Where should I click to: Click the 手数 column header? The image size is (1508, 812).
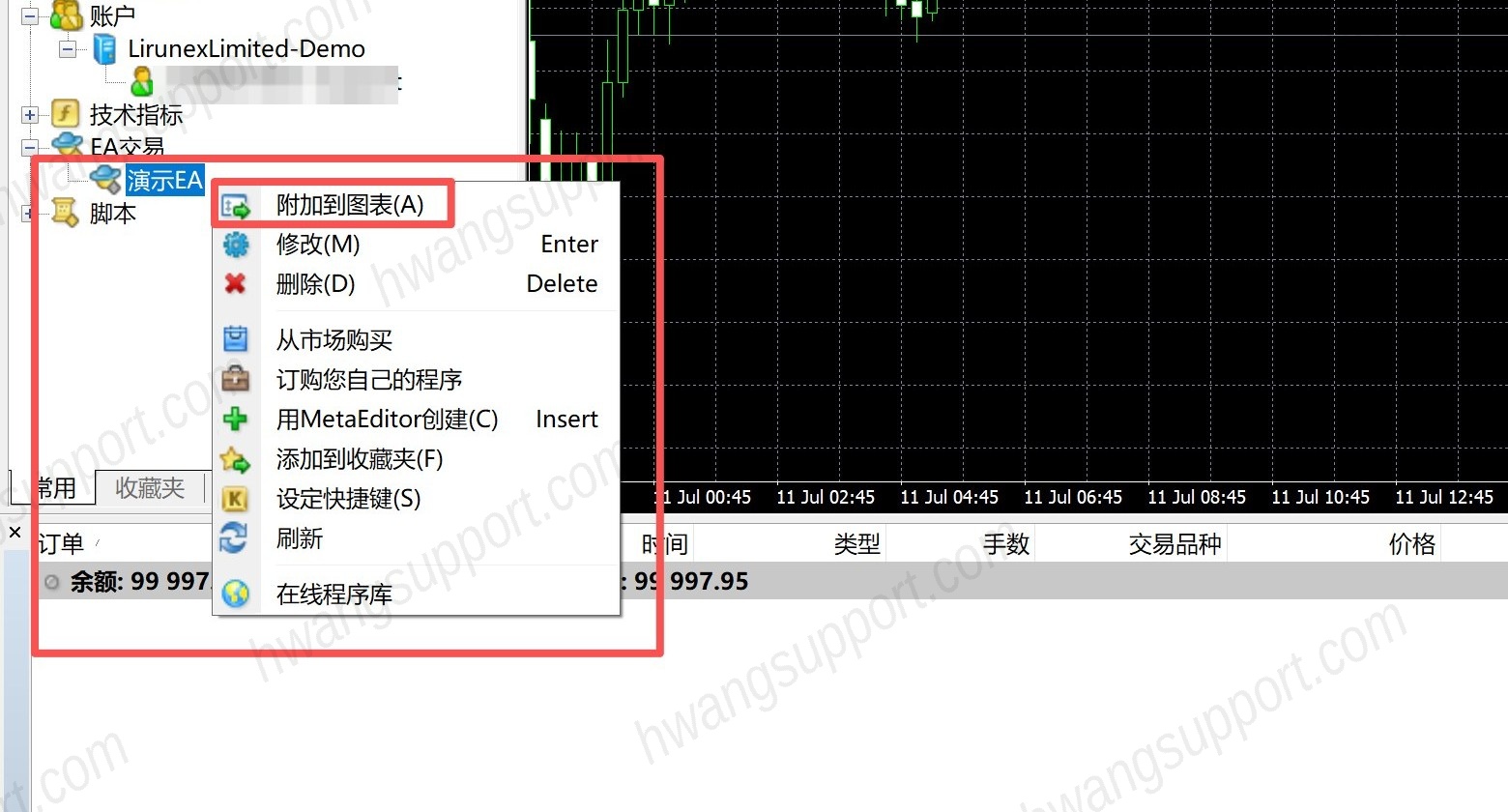(1006, 544)
